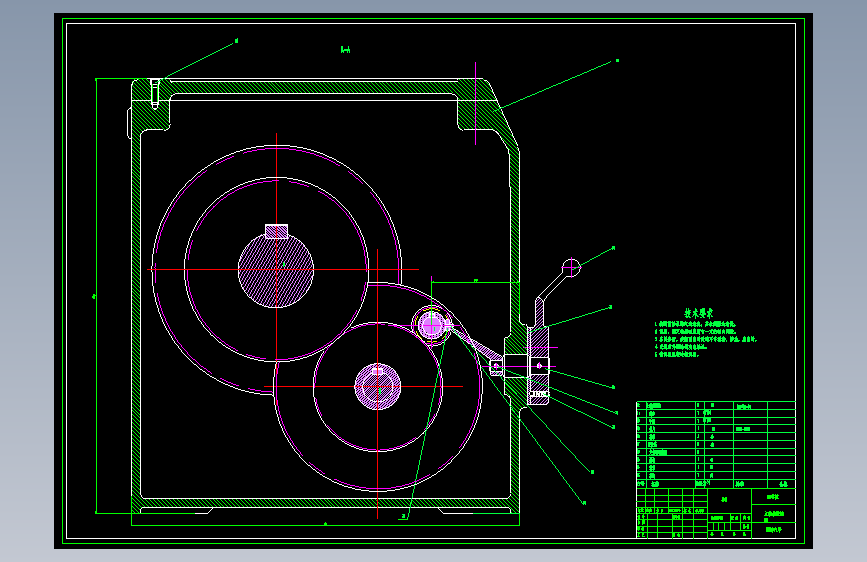This screenshot has height=562, width=867.
Task: Click the keyway block atop the large shaft
Action: [276, 231]
